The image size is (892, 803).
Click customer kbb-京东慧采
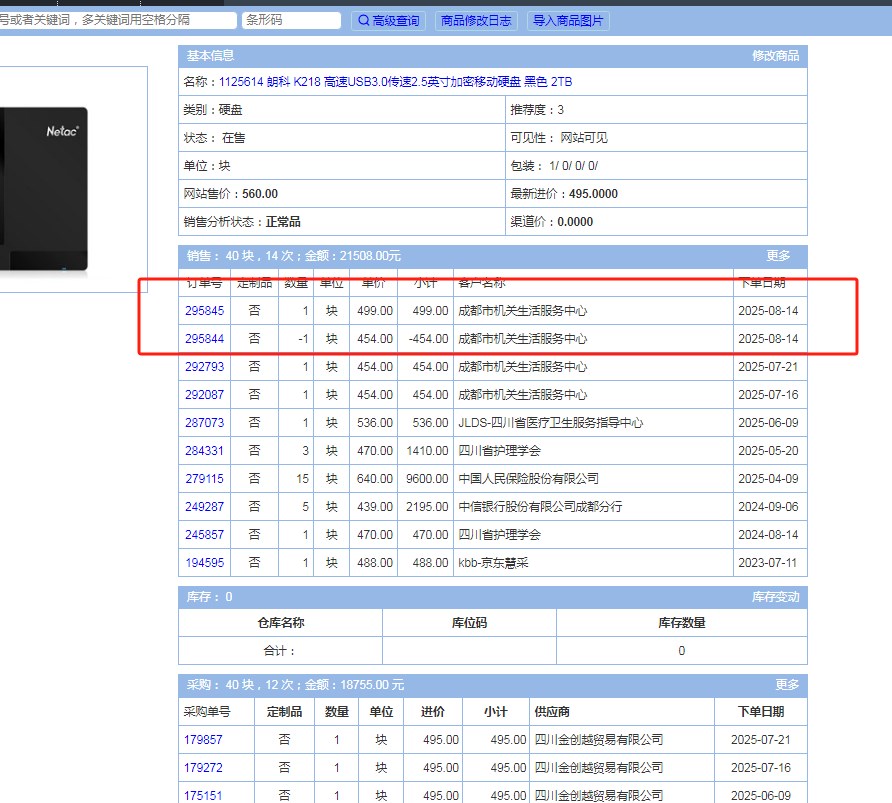point(493,562)
